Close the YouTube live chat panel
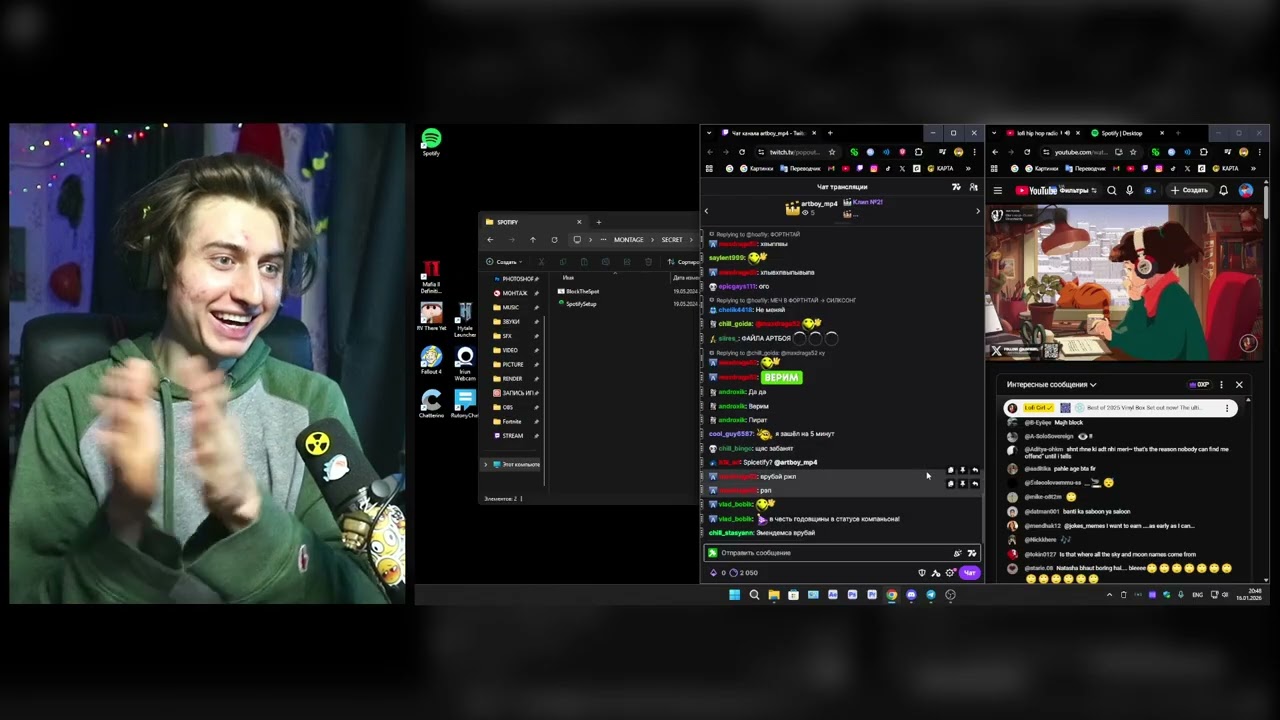Viewport: 1280px width, 720px height. 1239,385
